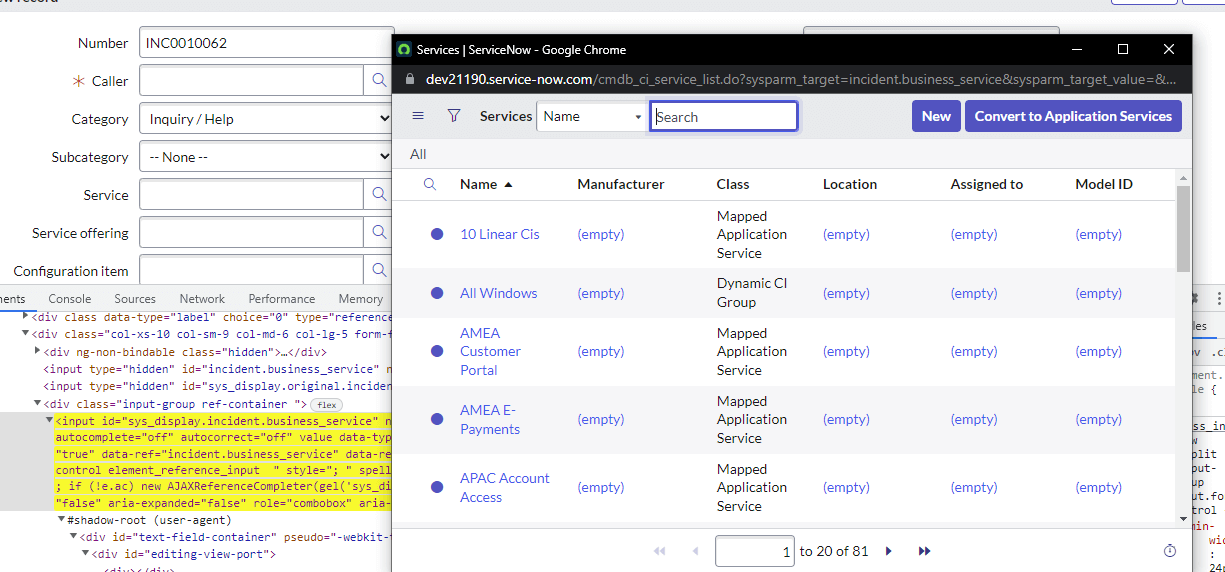Sort by the Model ID column header
The image size is (1225, 572).
pyautogui.click(x=1104, y=184)
